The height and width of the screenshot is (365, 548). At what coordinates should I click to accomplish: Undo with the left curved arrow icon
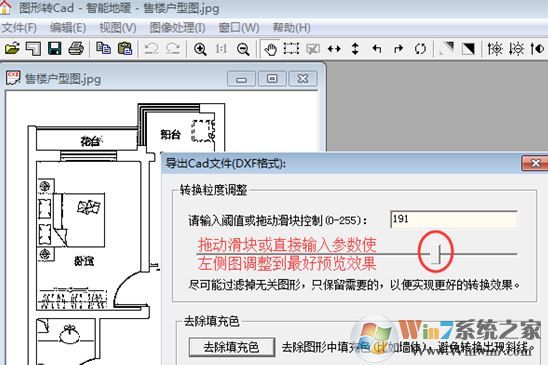click(152, 48)
